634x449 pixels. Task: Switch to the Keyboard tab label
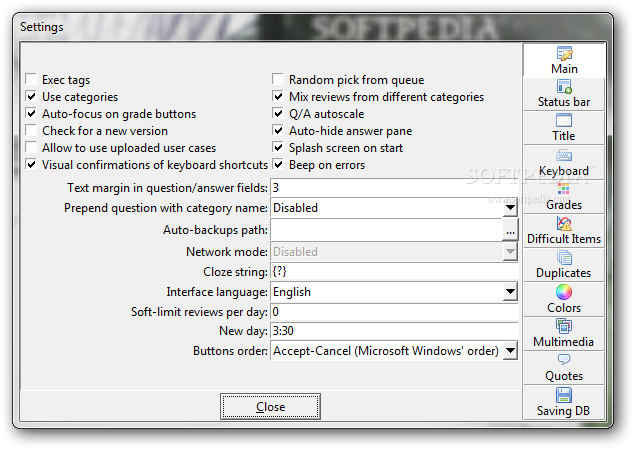coord(564,171)
